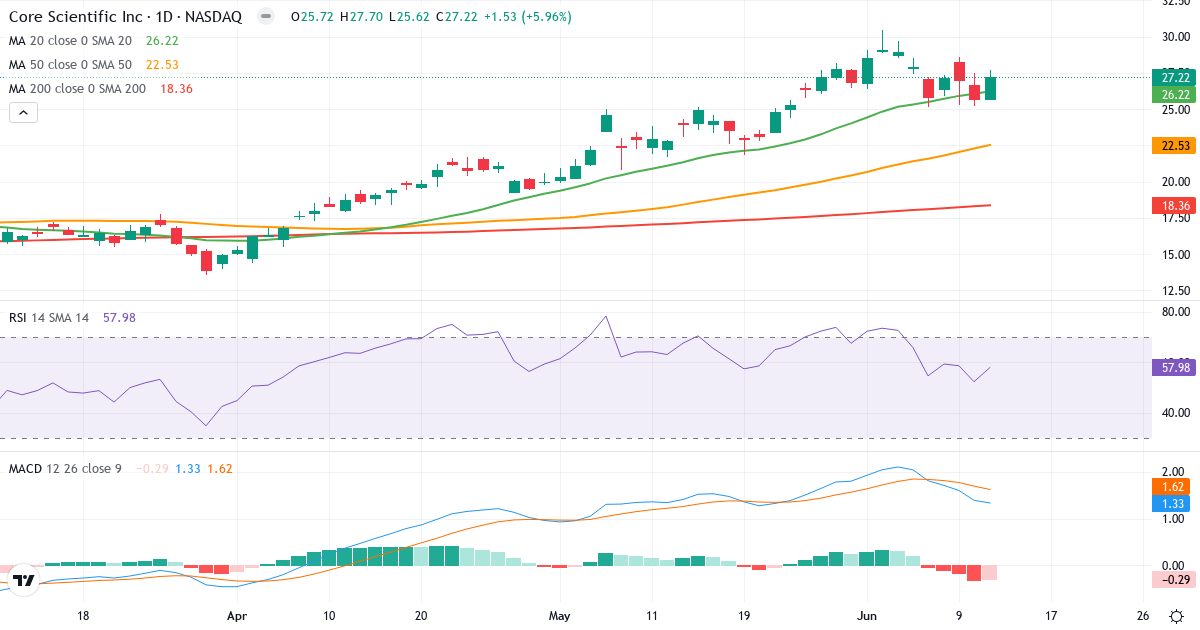Screen dimensions: 1200x630
Task: Click the 12.50 price axis label
Action: coord(1174,291)
